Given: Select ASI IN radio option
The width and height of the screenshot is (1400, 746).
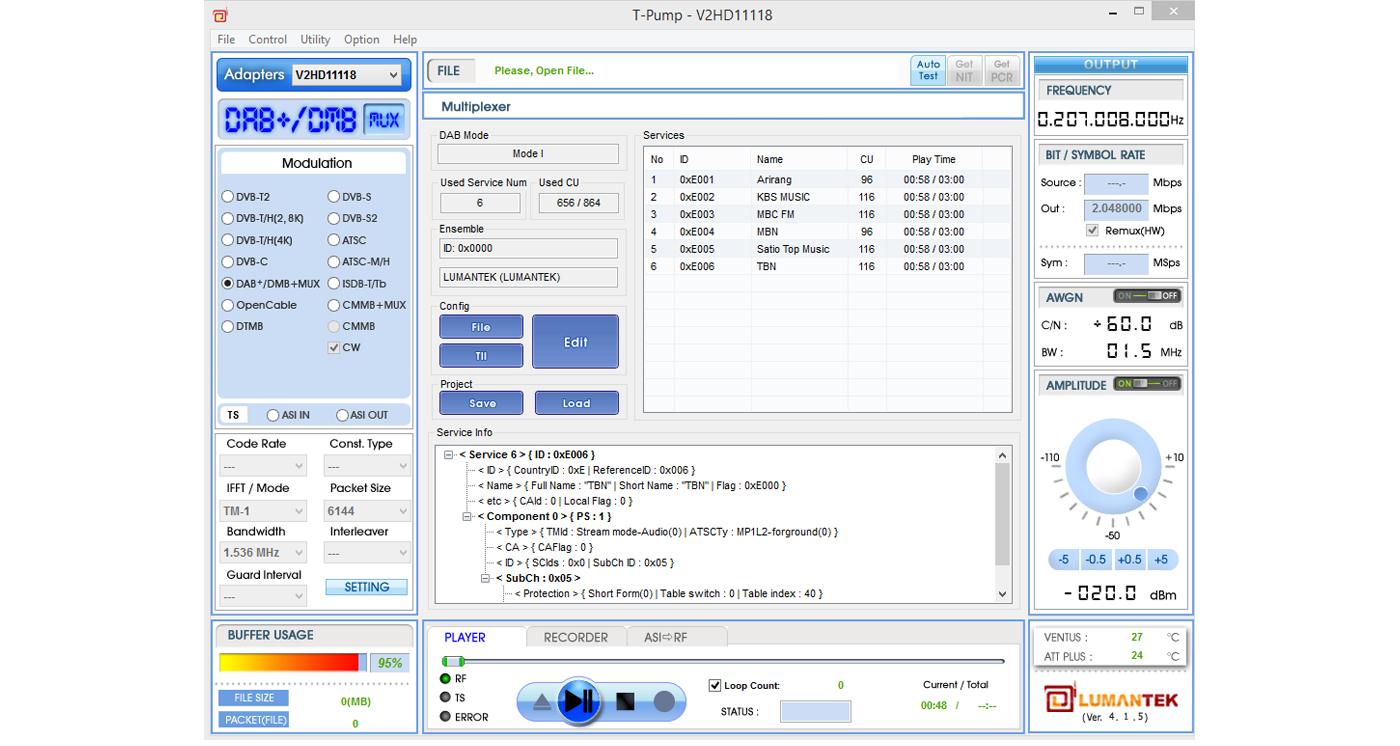Looking at the screenshot, I should tap(273, 415).
